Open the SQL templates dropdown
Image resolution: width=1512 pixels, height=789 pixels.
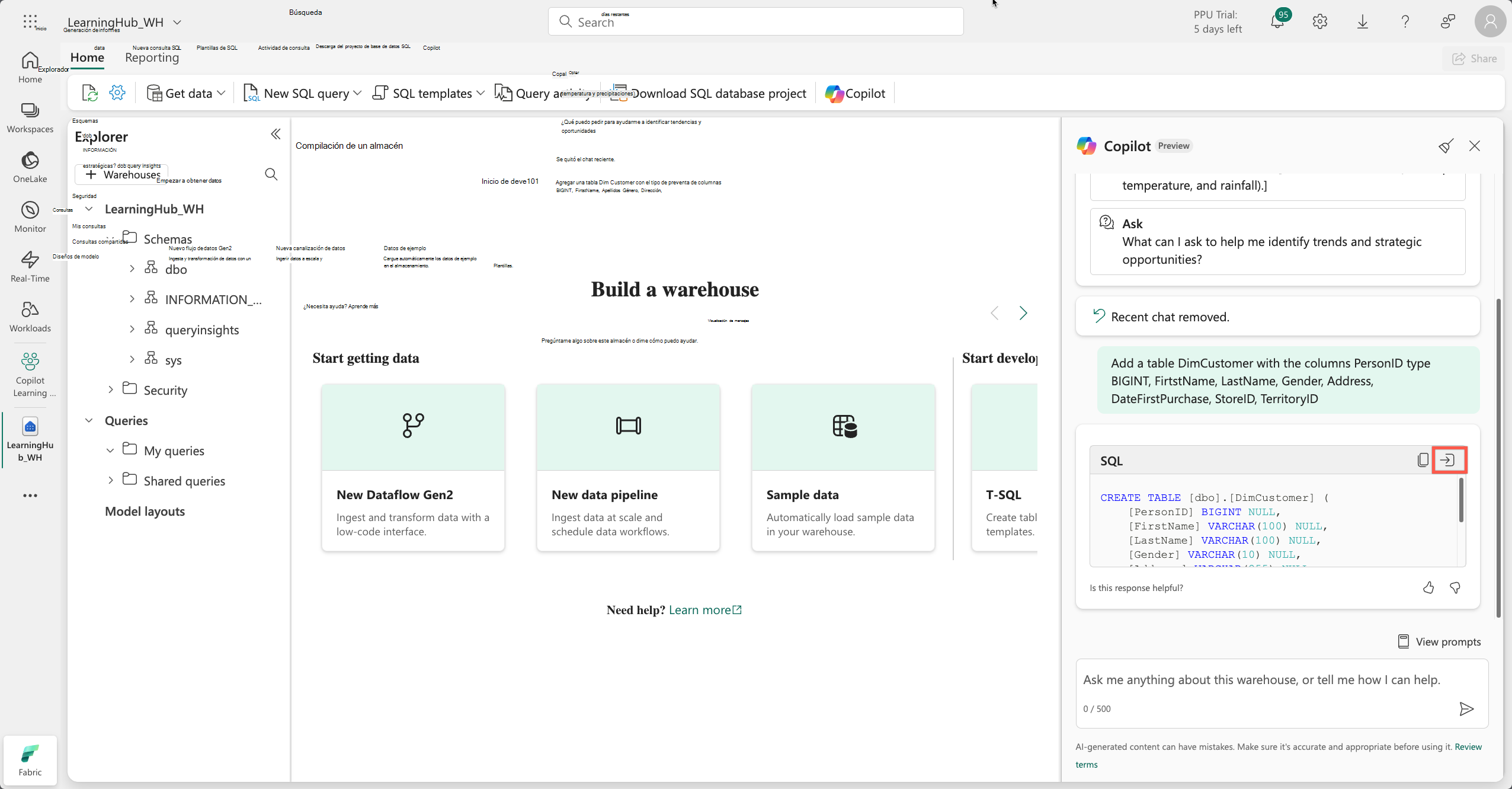pos(428,93)
